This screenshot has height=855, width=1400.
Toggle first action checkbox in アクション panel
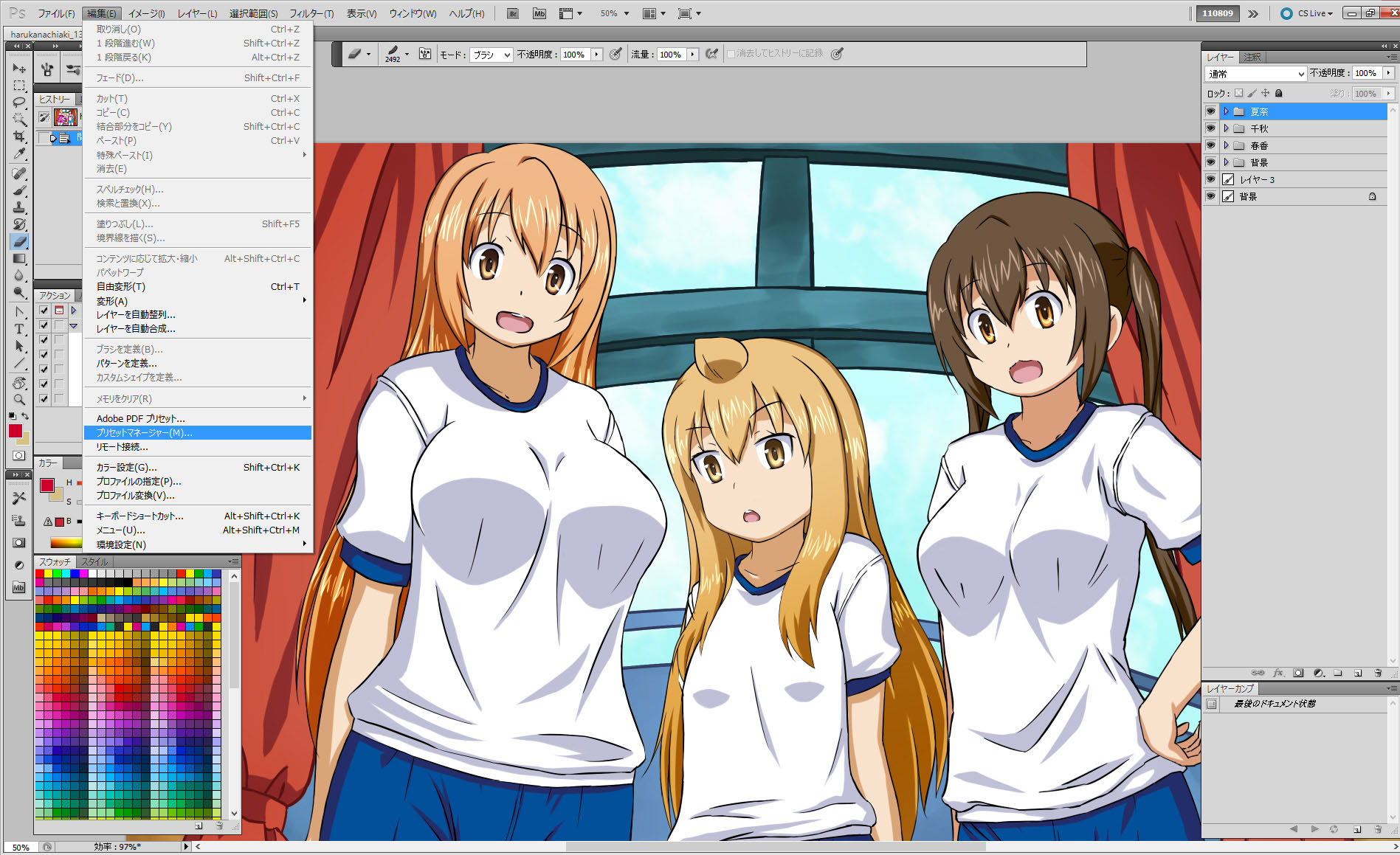[x=44, y=311]
